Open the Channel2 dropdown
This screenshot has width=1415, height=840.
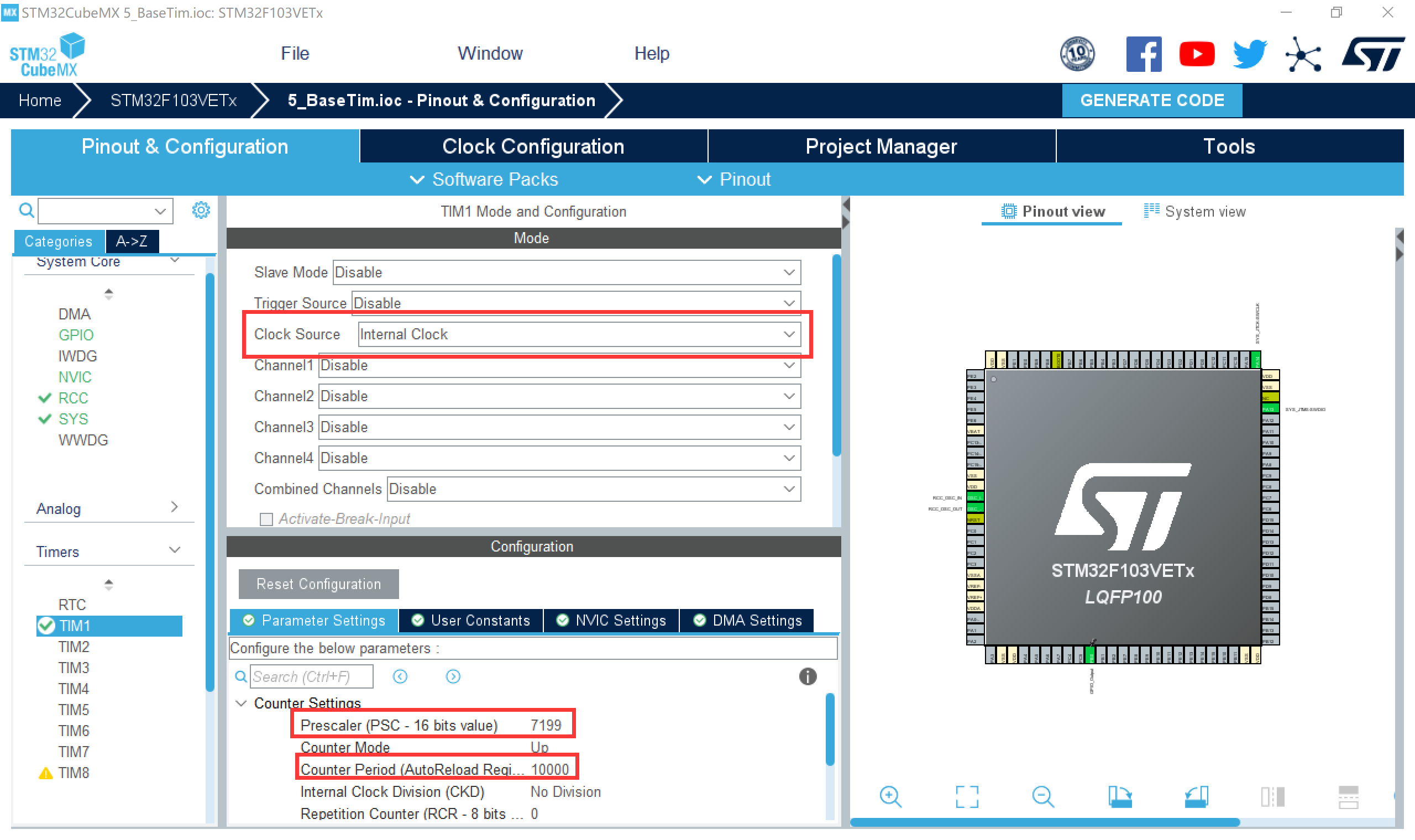click(x=560, y=396)
